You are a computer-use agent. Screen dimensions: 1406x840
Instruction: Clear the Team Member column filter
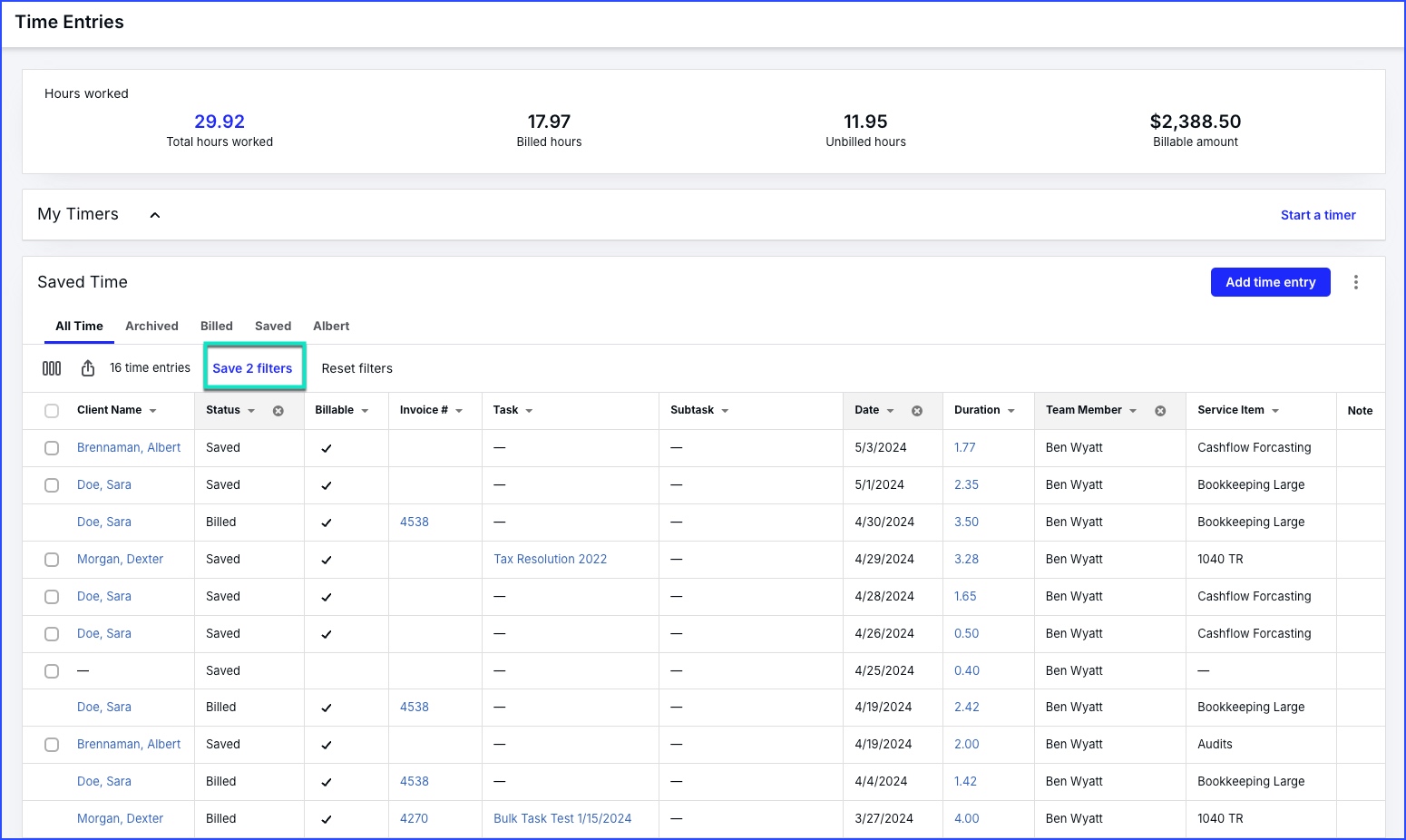(x=1160, y=411)
